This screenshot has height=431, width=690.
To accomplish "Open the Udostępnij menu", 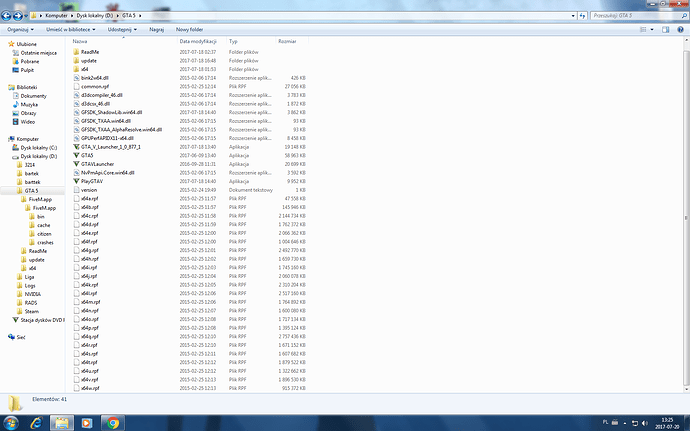I will pyautogui.click(x=122, y=29).
